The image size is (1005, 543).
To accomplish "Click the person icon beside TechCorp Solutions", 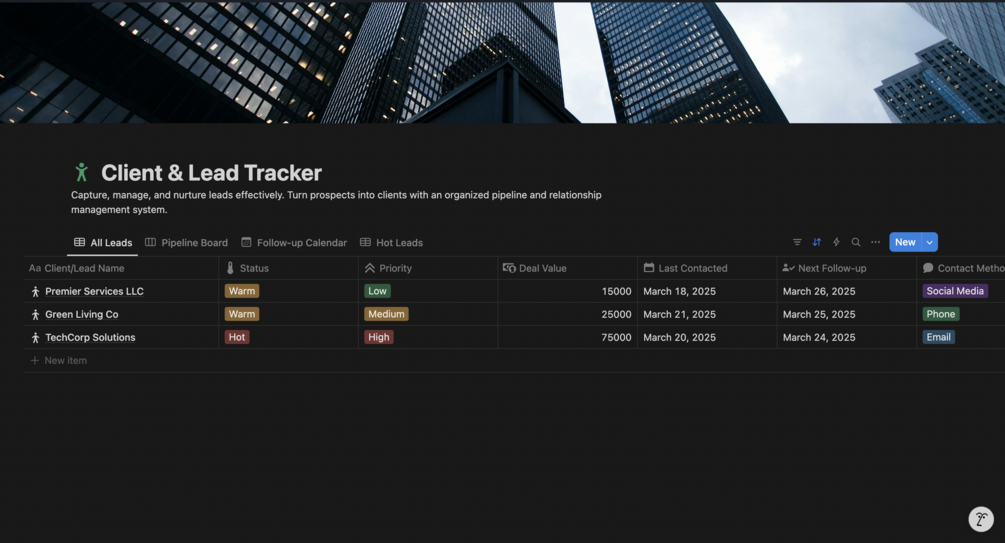I will pyautogui.click(x=35, y=338).
